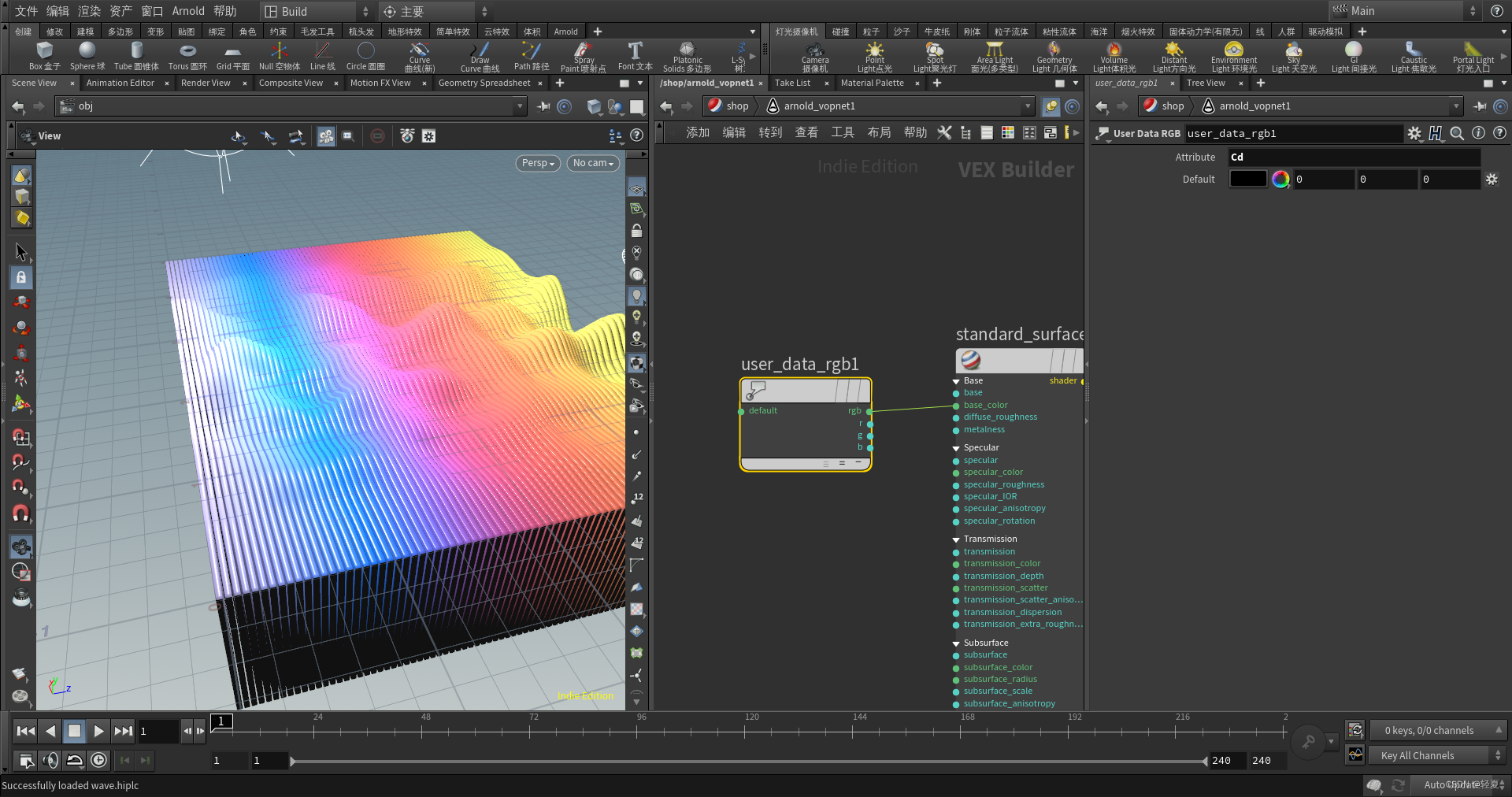Viewport: 1512px width, 797px height.
Task: Open the Build desktop selector
Action: [x=315, y=11]
